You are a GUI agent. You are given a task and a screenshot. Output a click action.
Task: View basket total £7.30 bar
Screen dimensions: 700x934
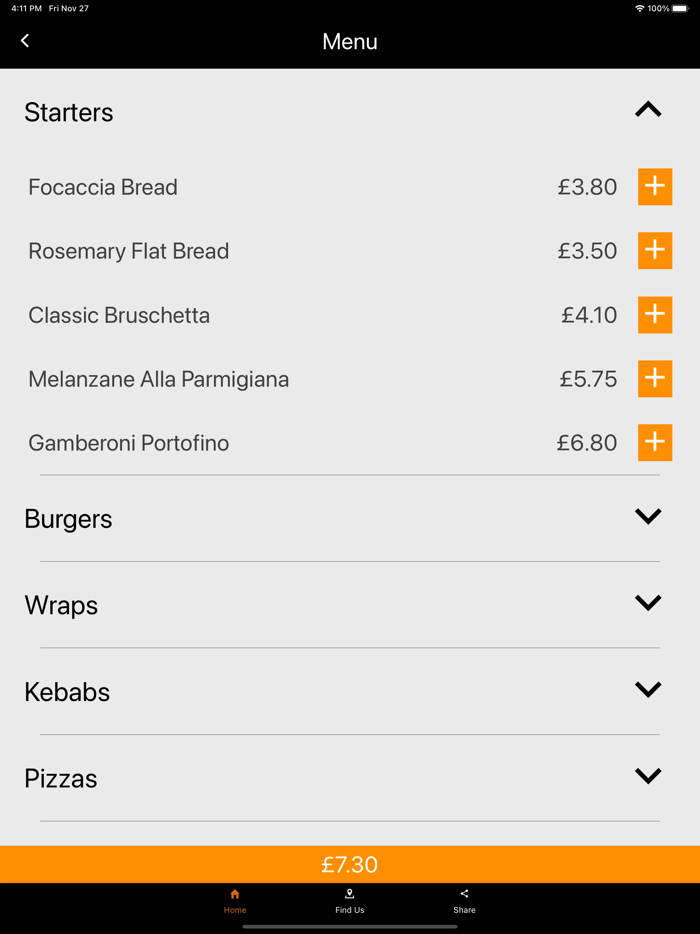(x=350, y=865)
